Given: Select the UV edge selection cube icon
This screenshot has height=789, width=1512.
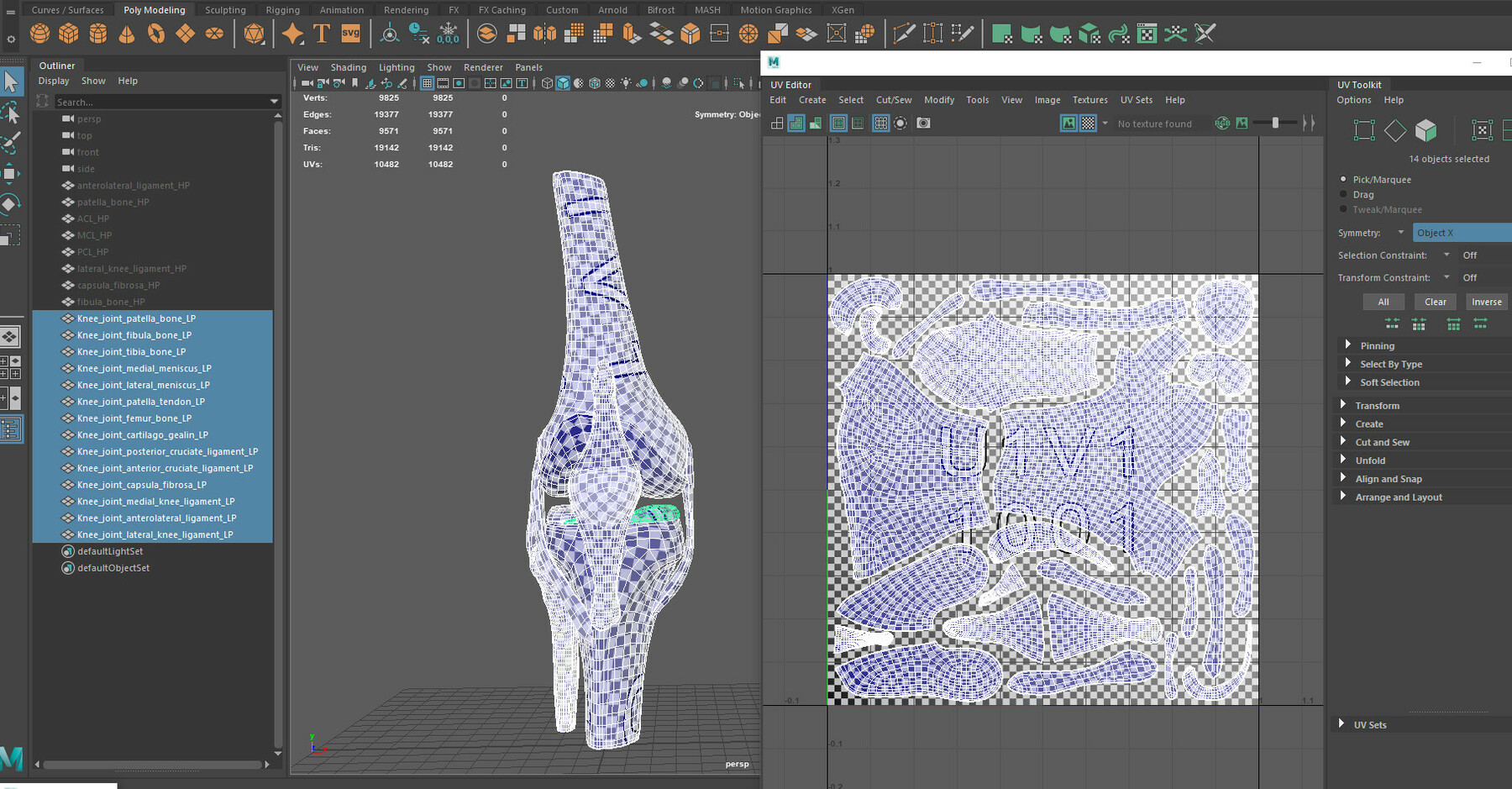Looking at the screenshot, I should pyautogui.click(x=1426, y=132).
